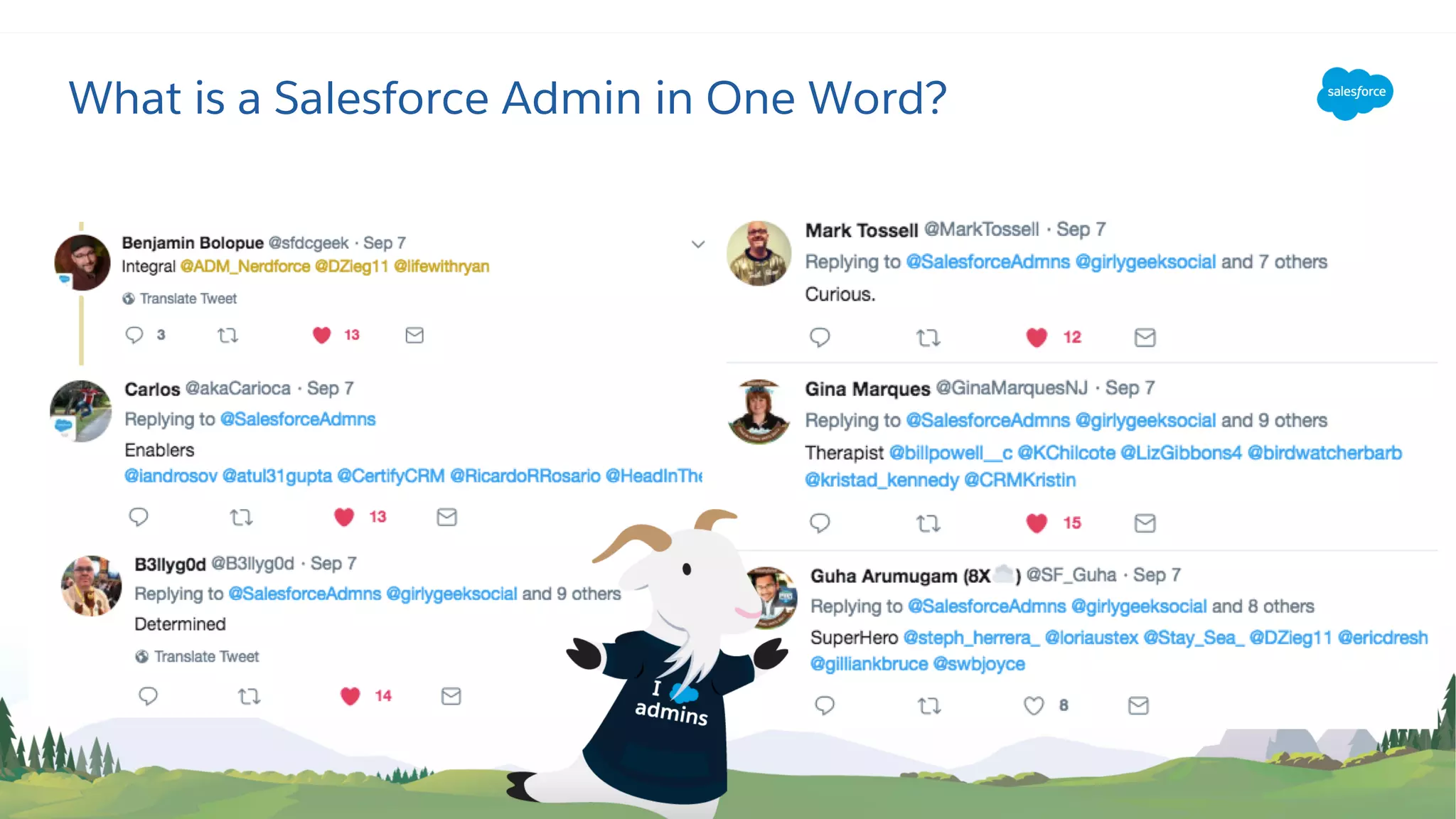Open Carlos's profile picture

(x=81, y=411)
